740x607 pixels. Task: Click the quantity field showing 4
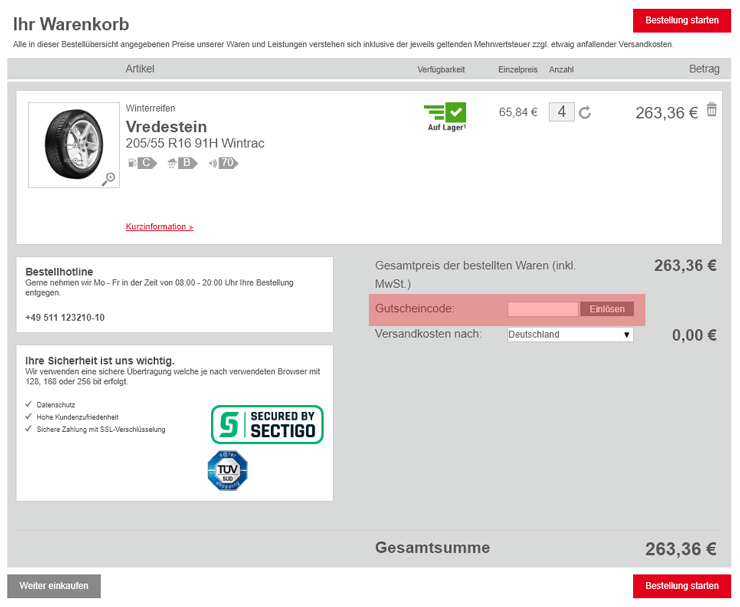tap(562, 112)
